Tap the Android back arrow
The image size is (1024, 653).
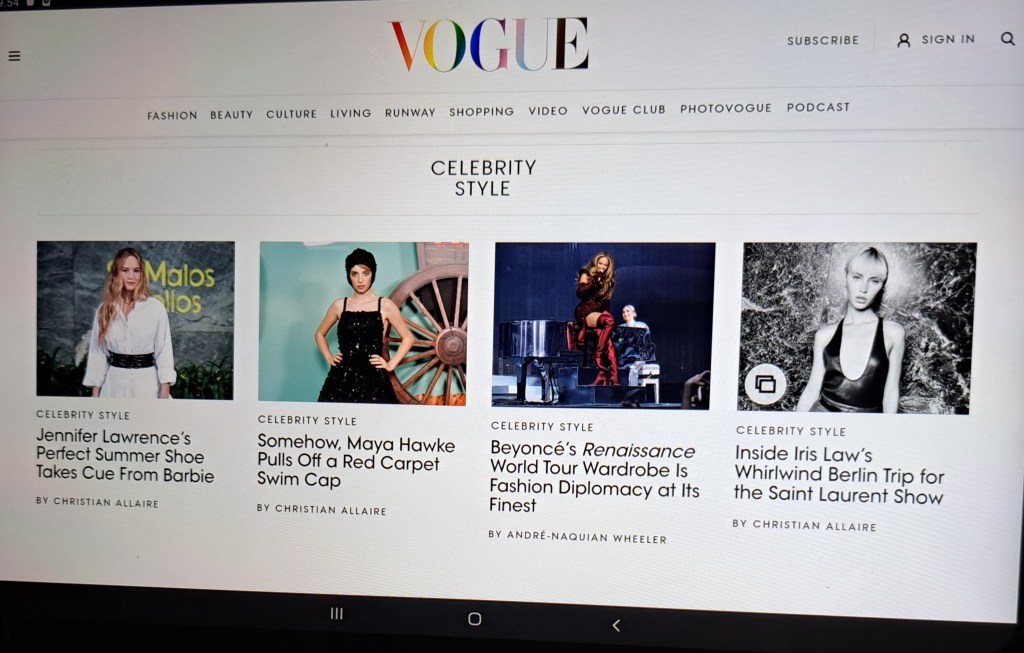click(x=616, y=625)
